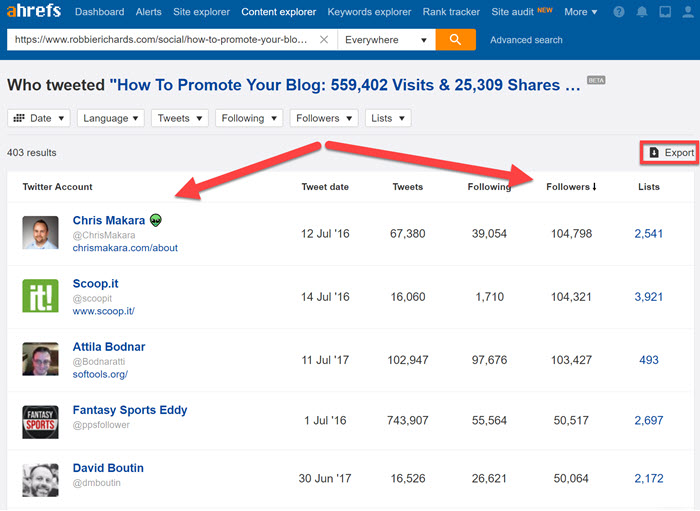Open the help question mark icon

point(619,13)
